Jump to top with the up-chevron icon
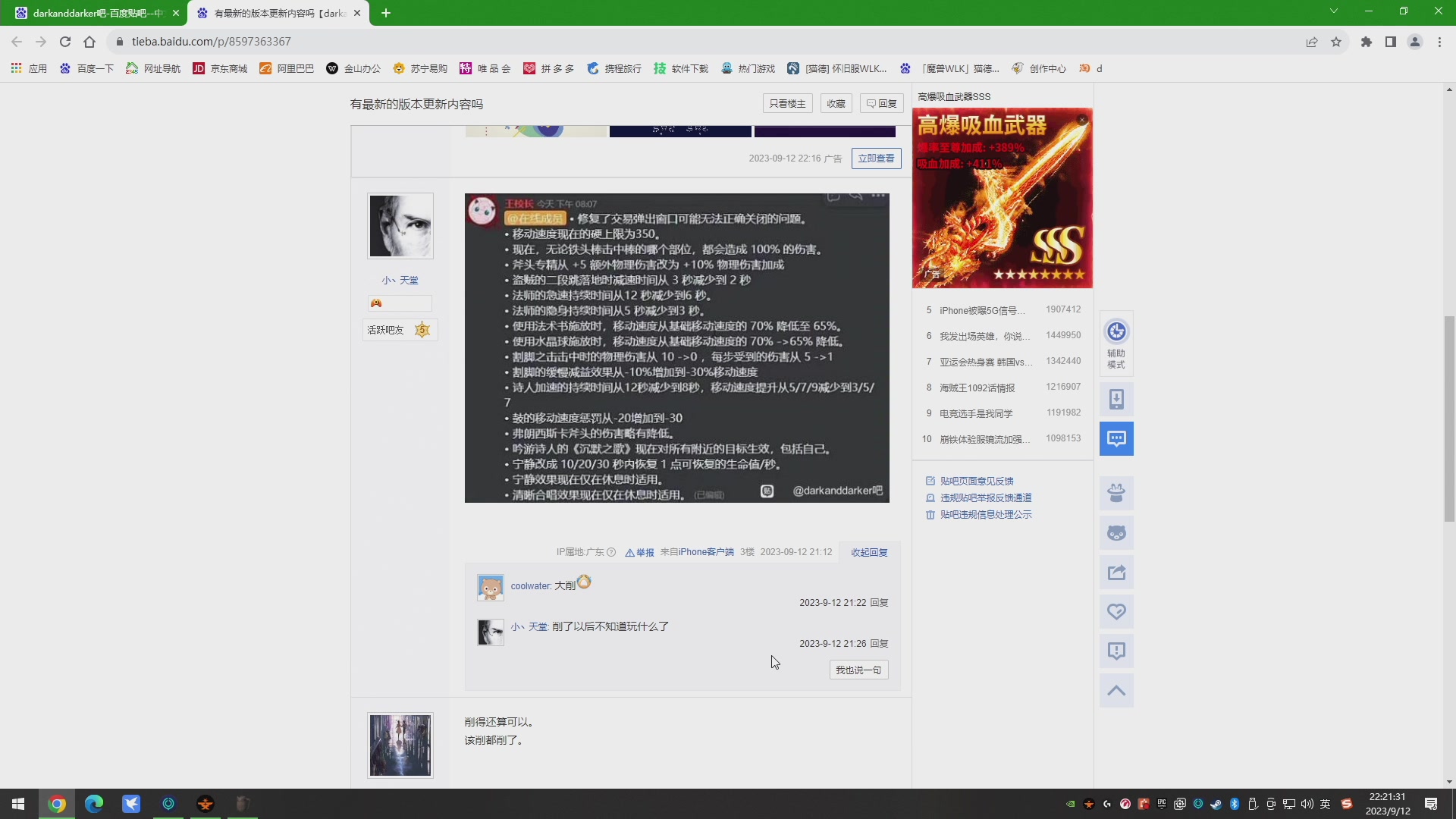 click(x=1116, y=691)
